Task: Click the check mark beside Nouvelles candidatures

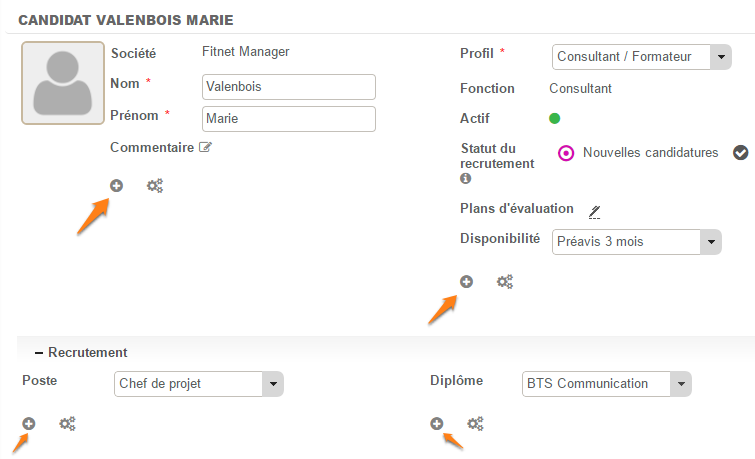Action: [x=741, y=153]
